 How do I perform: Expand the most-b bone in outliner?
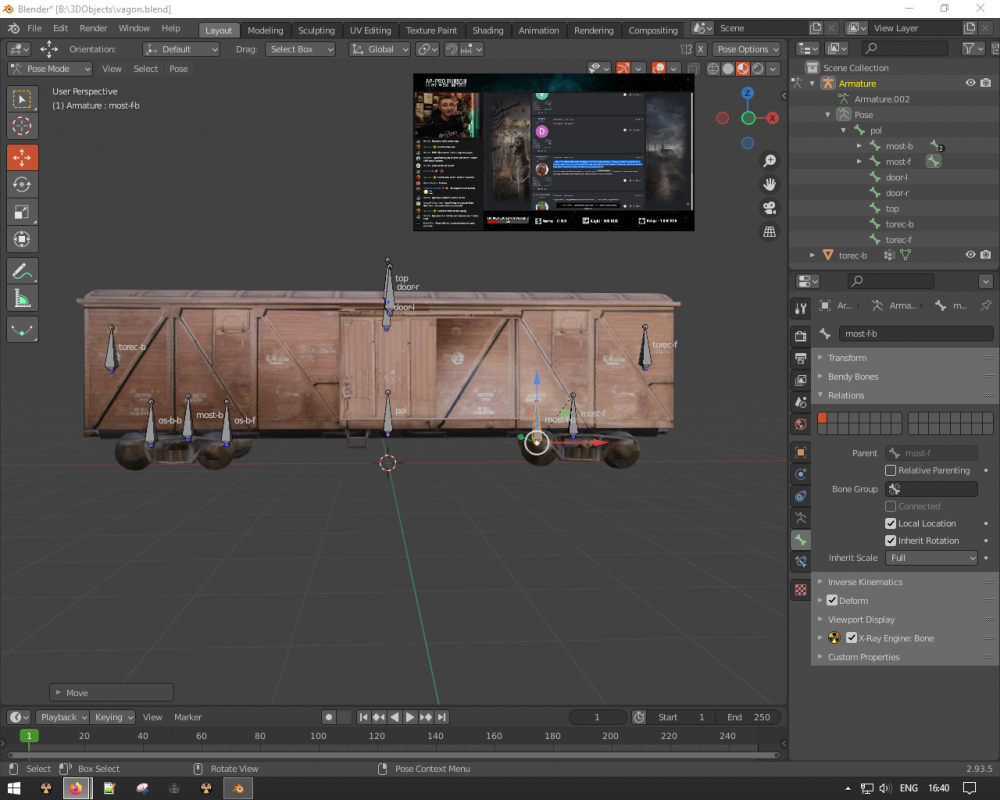coord(859,146)
